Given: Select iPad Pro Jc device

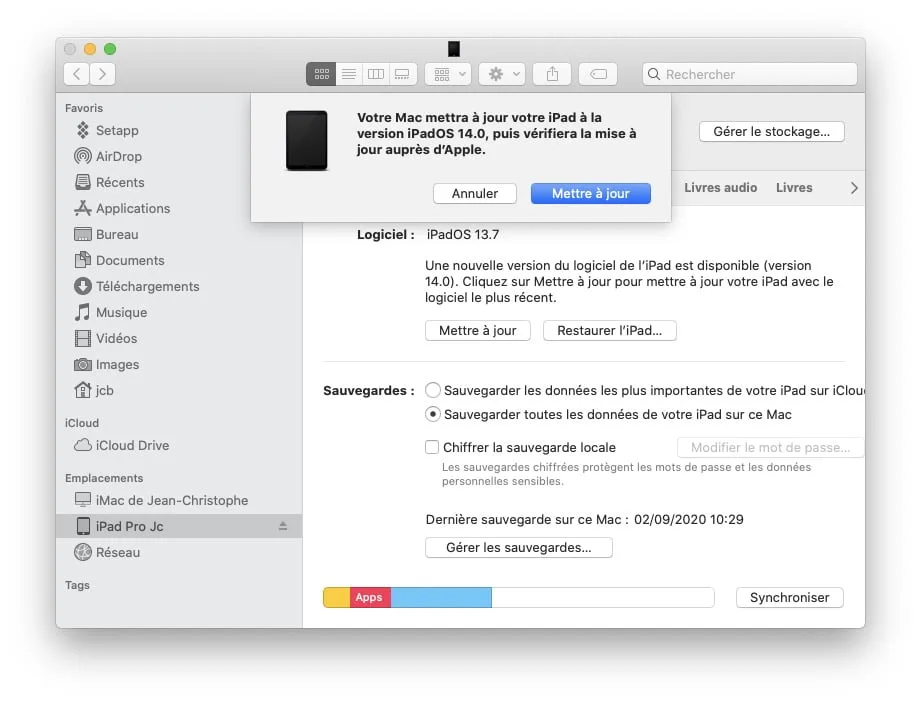Looking at the screenshot, I should [x=179, y=526].
